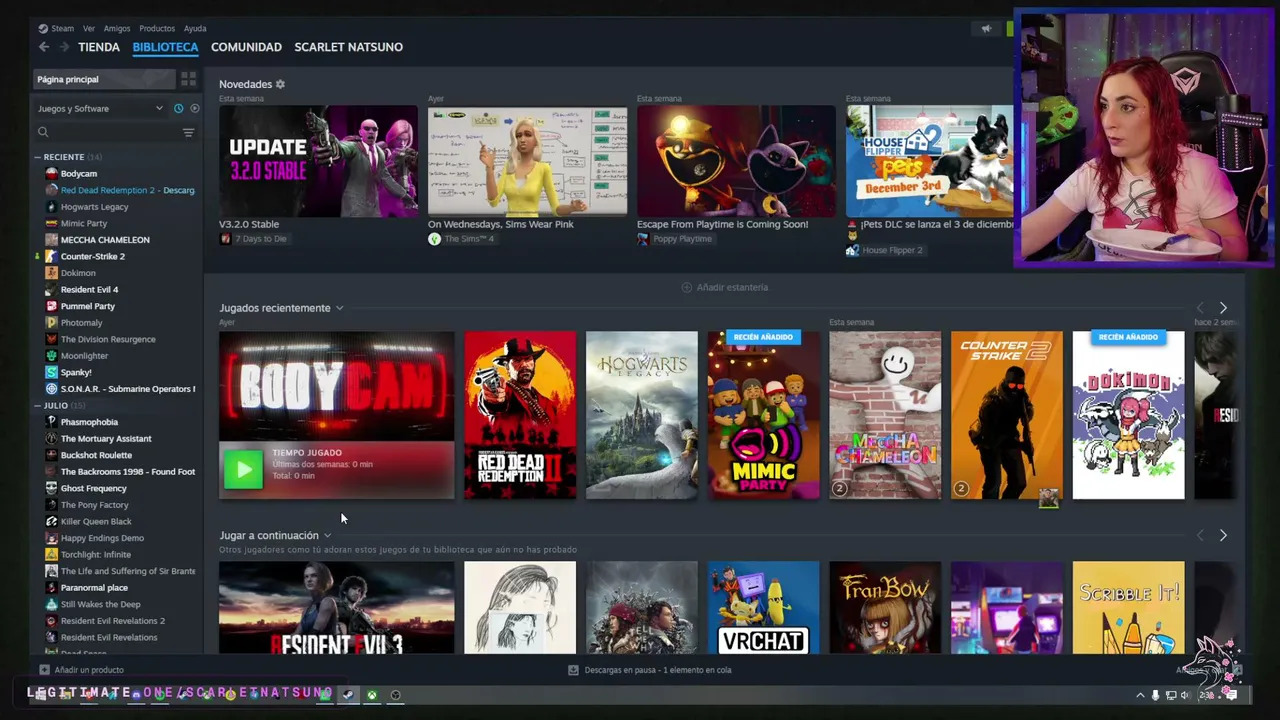This screenshot has width=1280, height=720.
Task: Go forward with the right arrow
Action: tap(64, 47)
